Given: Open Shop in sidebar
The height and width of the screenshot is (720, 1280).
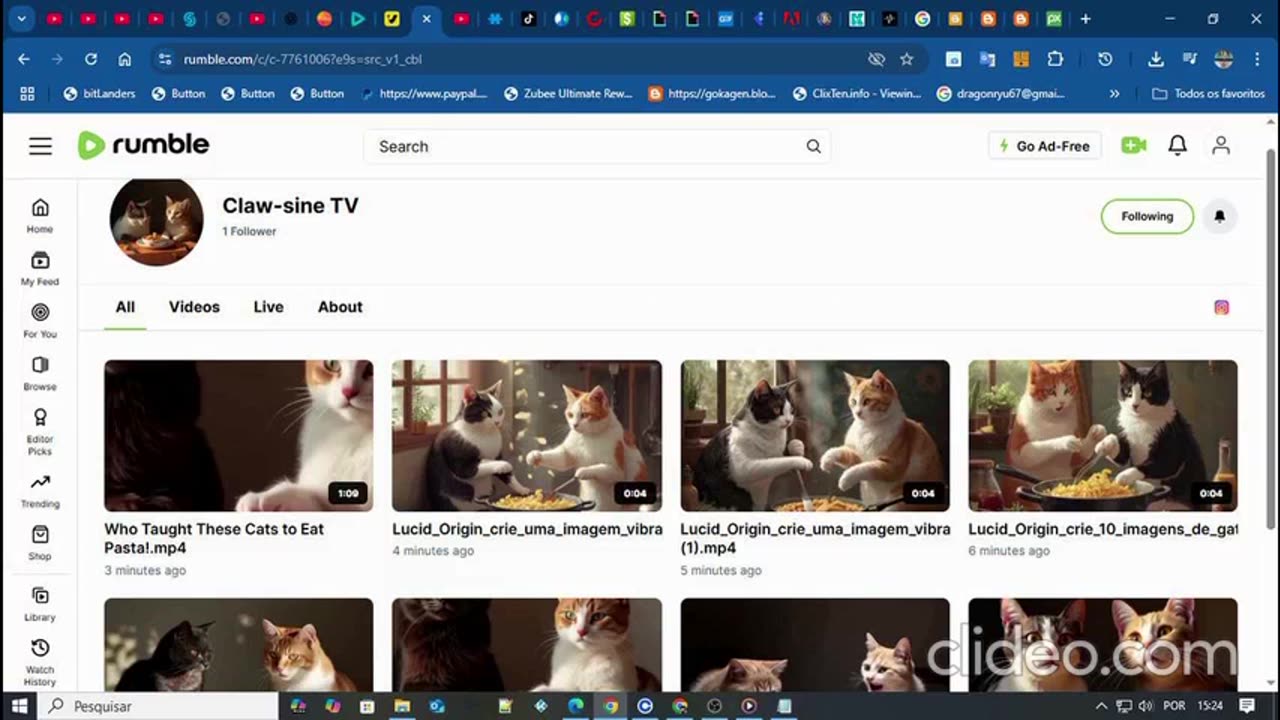Looking at the screenshot, I should point(40,543).
